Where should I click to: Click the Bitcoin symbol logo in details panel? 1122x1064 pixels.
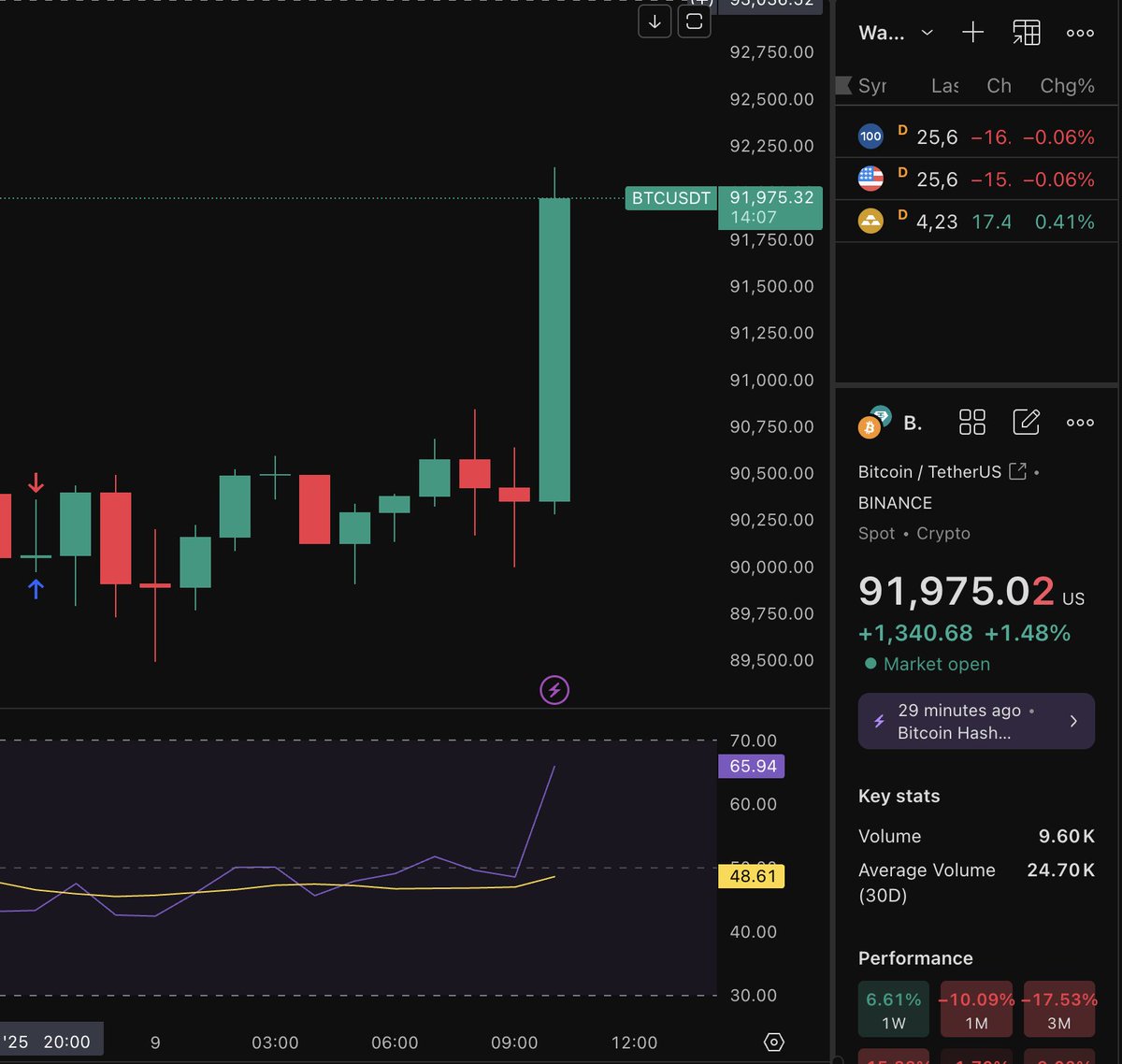pos(874,423)
